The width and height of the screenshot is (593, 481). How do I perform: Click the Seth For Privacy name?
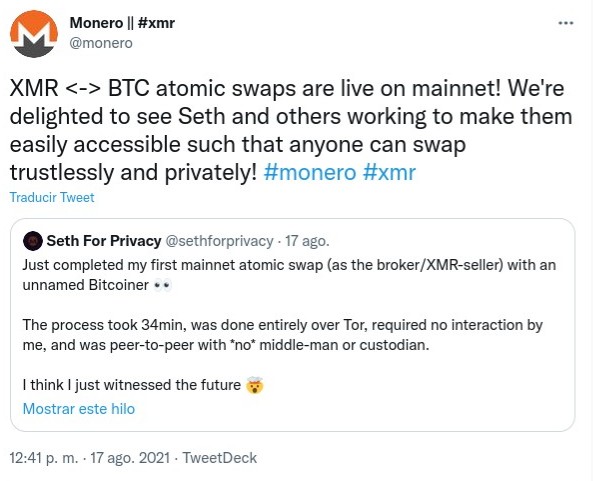[x=104, y=241]
